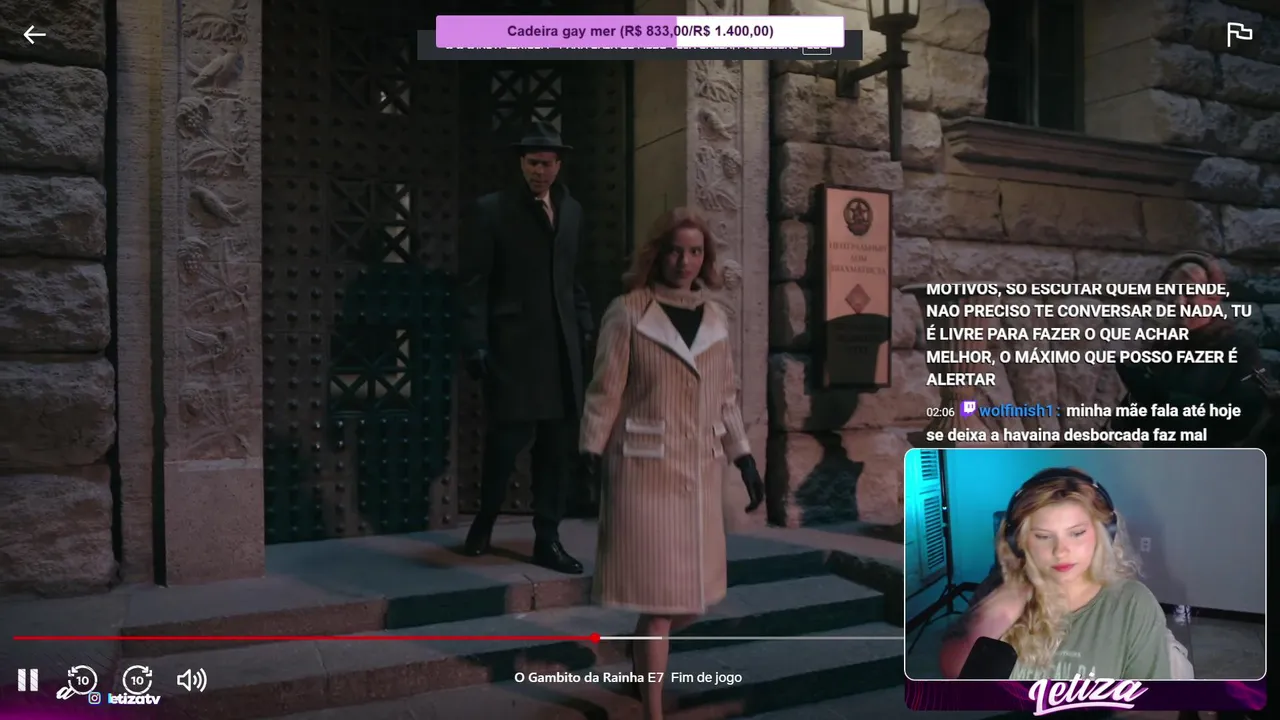Skip forward 10 seconds
The height and width of the screenshot is (720, 1280).
point(137,680)
